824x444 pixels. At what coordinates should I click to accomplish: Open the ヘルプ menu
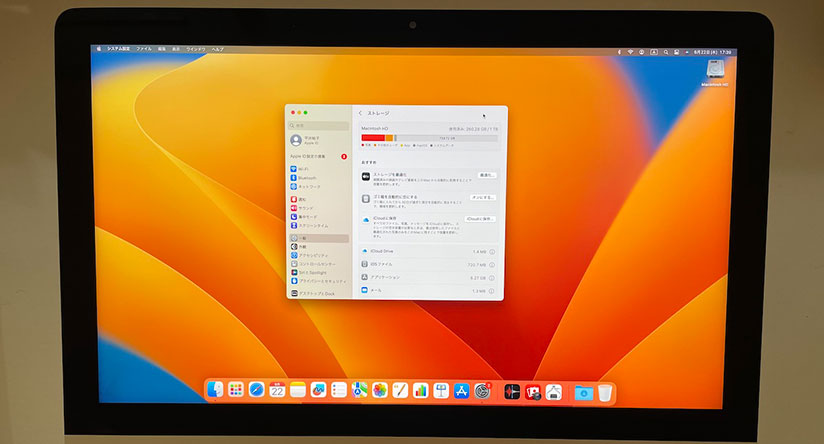218,49
